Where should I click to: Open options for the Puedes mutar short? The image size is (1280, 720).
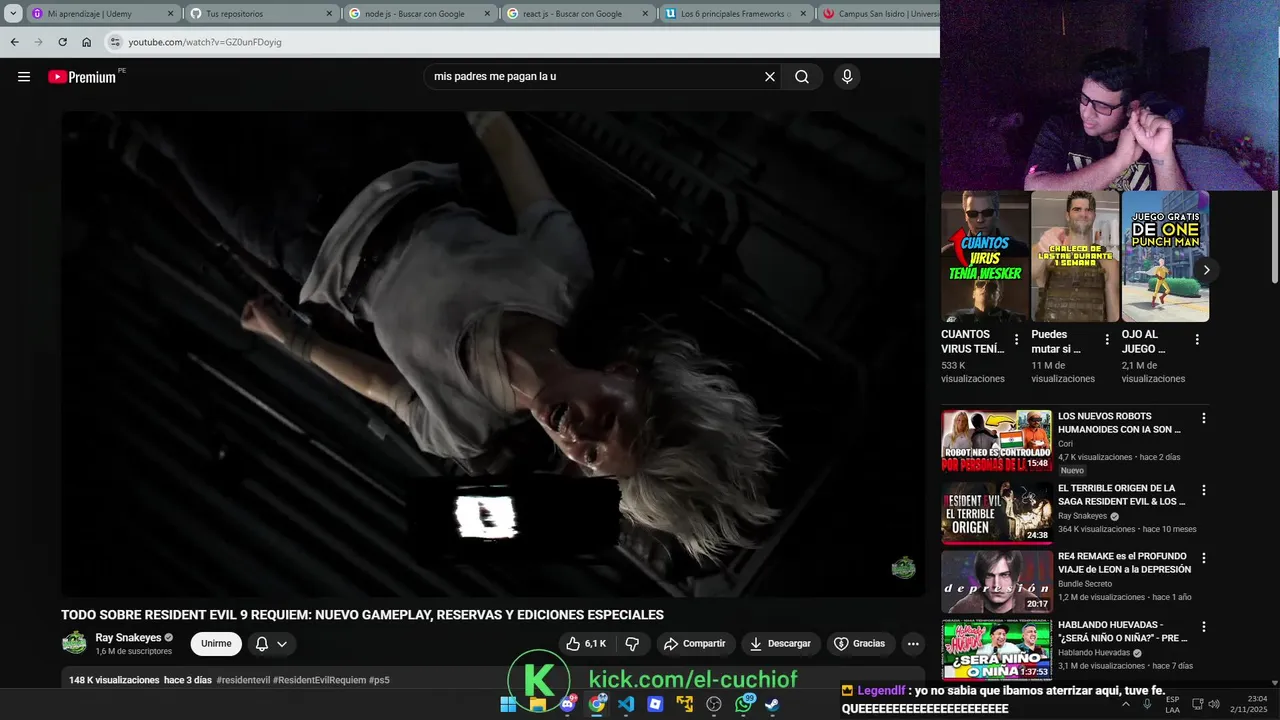point(1107,340)
